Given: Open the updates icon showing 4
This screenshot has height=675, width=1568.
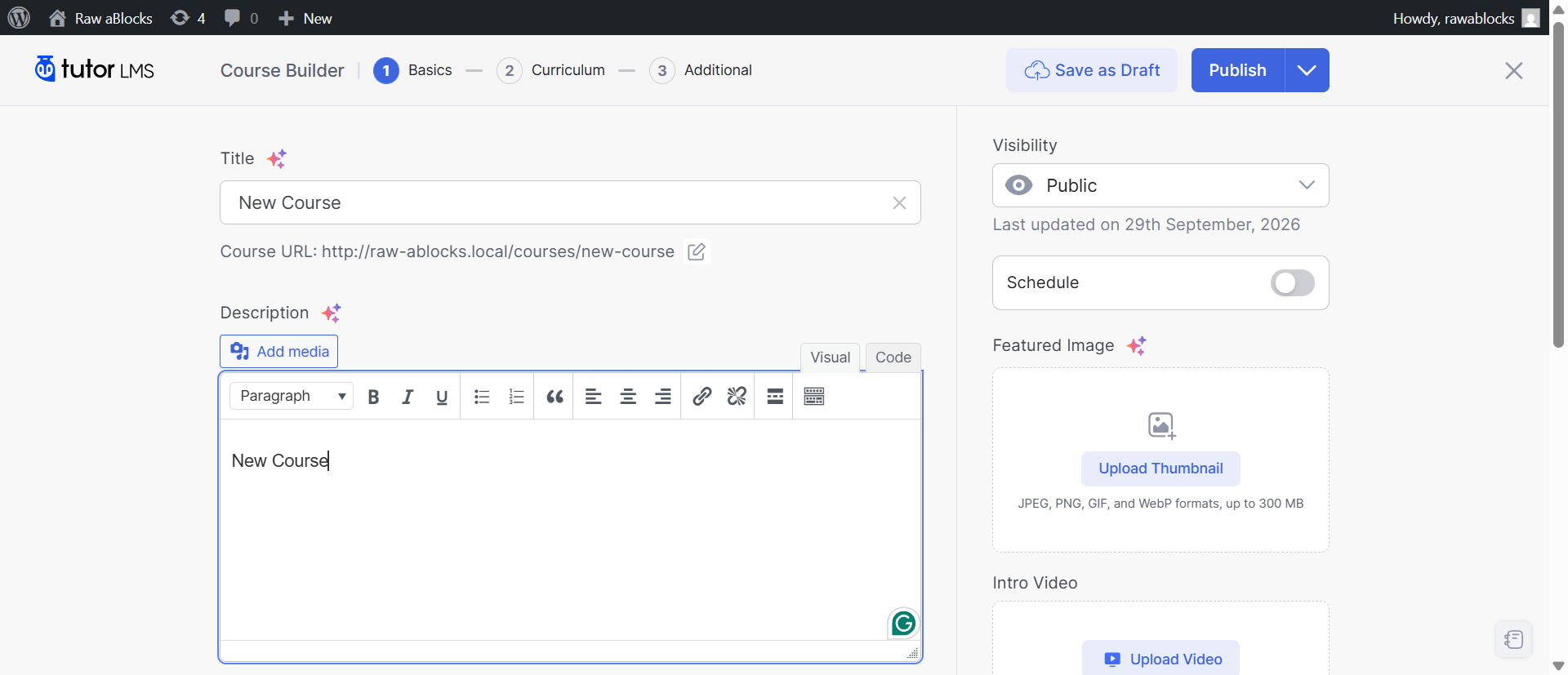Looking at the screenshot, I should [188, 18].
